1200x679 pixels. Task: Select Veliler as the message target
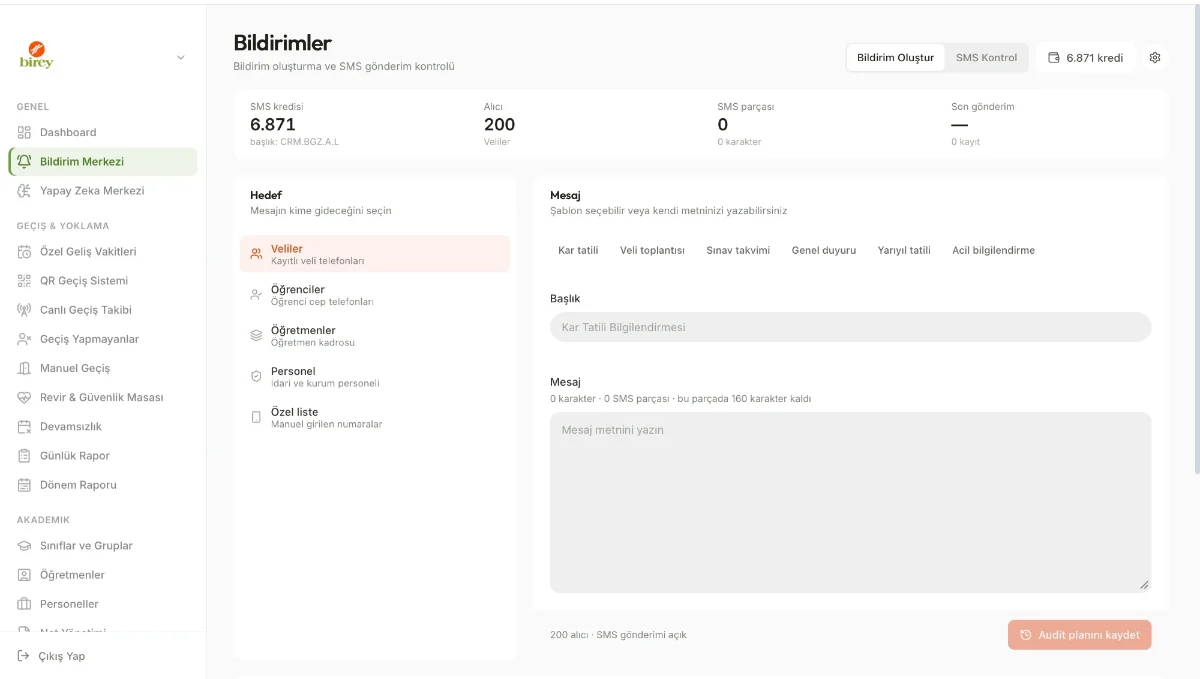point(375,254)
